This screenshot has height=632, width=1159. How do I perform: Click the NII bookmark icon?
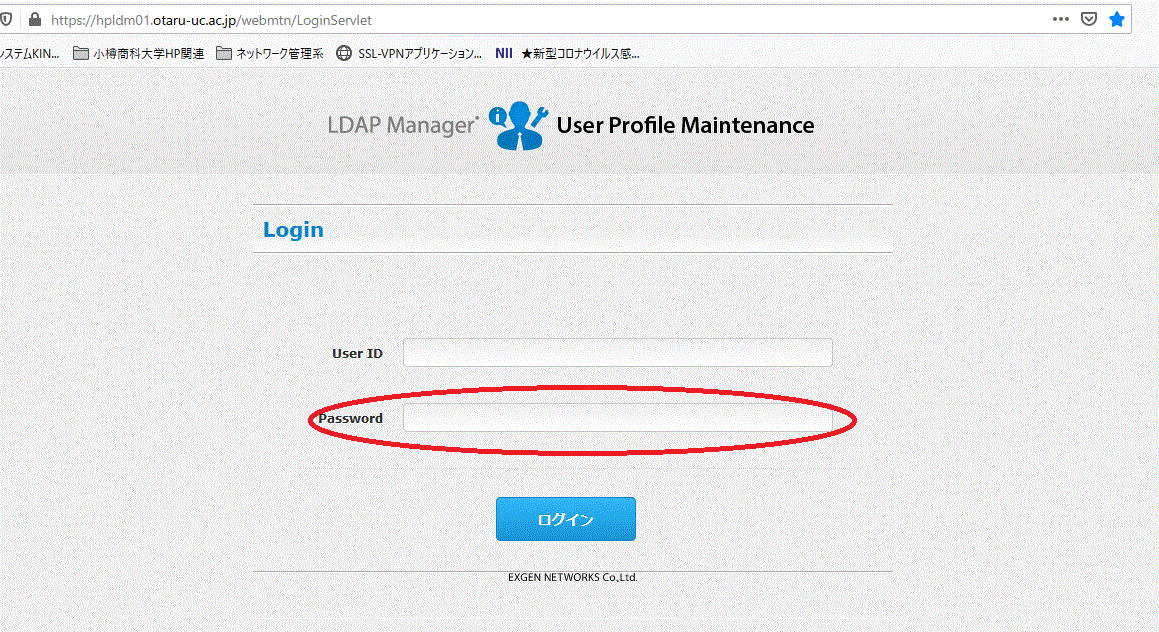pyautogui.click(x=504, y=54)
